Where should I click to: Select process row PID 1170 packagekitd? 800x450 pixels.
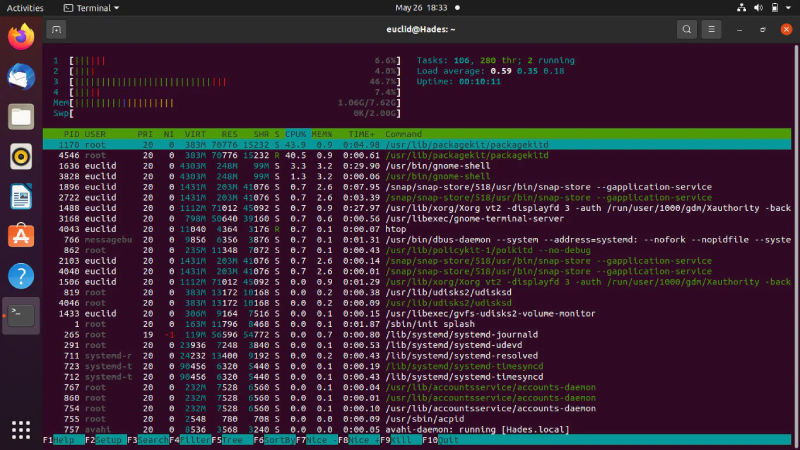(x=417, y=145)
